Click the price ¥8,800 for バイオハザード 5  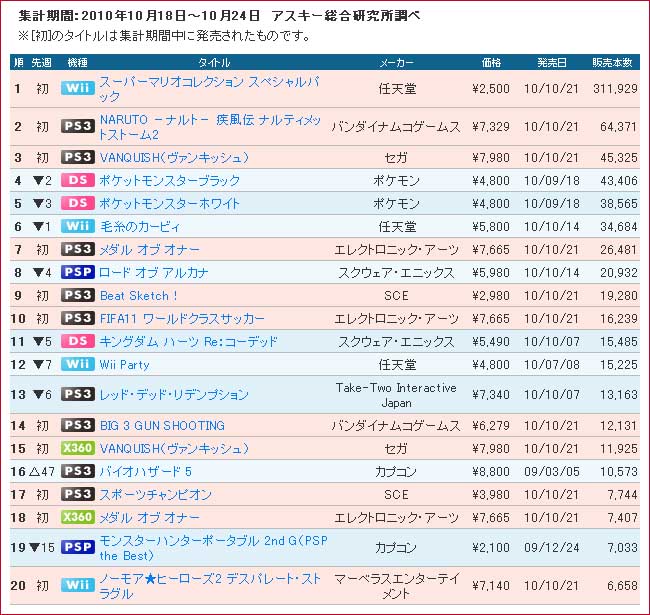491,472
